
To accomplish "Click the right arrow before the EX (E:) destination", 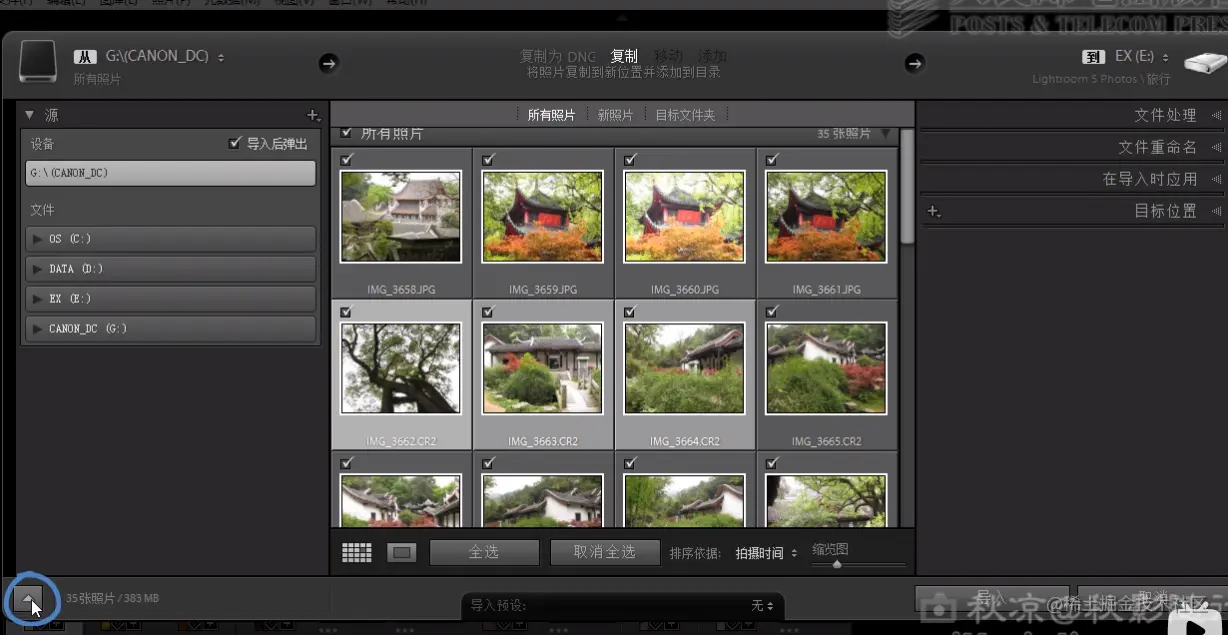I will (x=914, y=64).
